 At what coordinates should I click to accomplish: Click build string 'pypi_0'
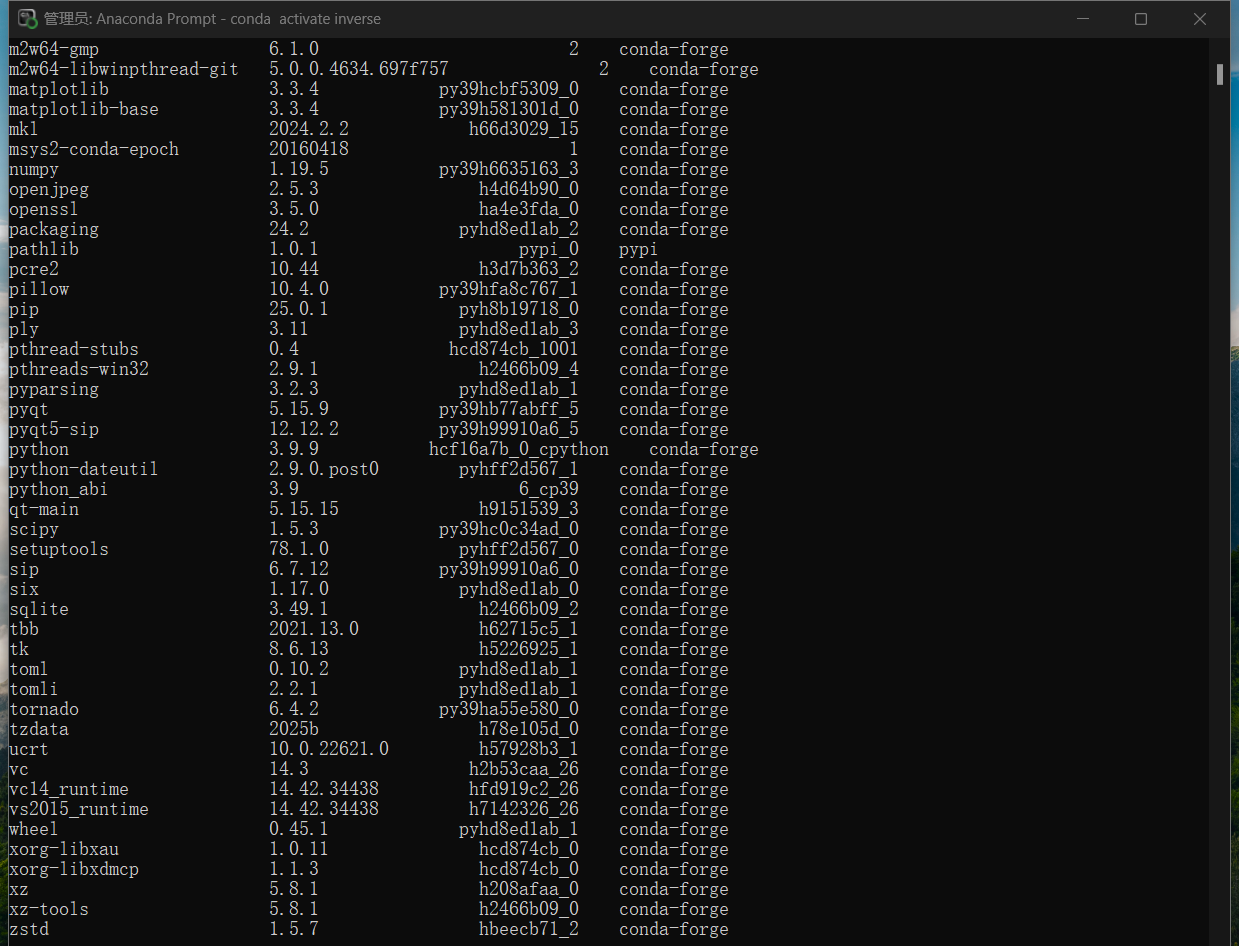coord(549,249)
